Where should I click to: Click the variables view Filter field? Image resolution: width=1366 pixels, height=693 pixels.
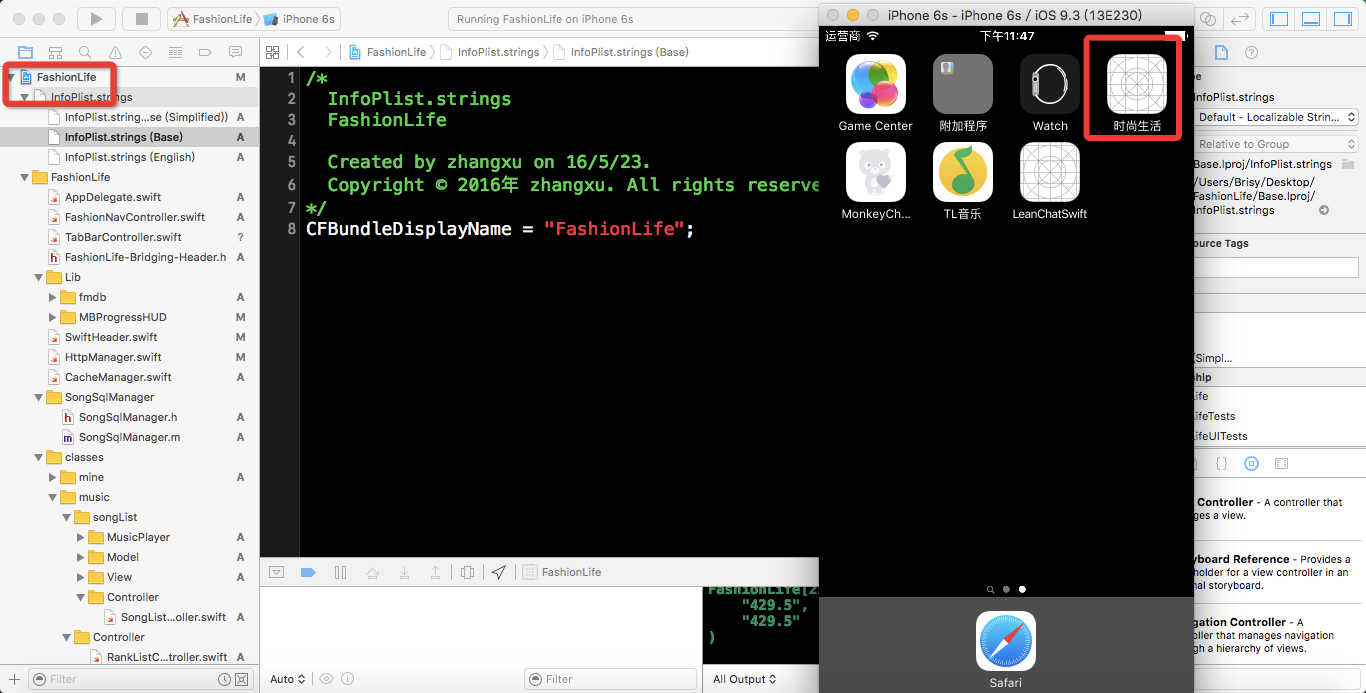tap(610, 679)
